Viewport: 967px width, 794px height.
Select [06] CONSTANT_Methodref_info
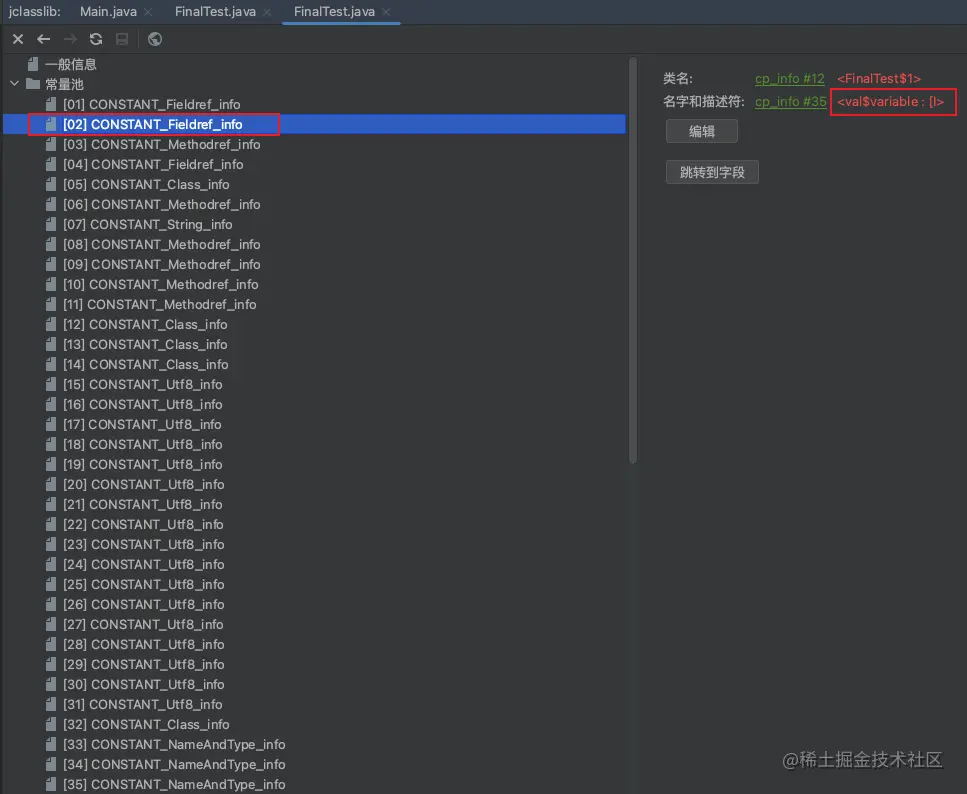tap(162, 204)
